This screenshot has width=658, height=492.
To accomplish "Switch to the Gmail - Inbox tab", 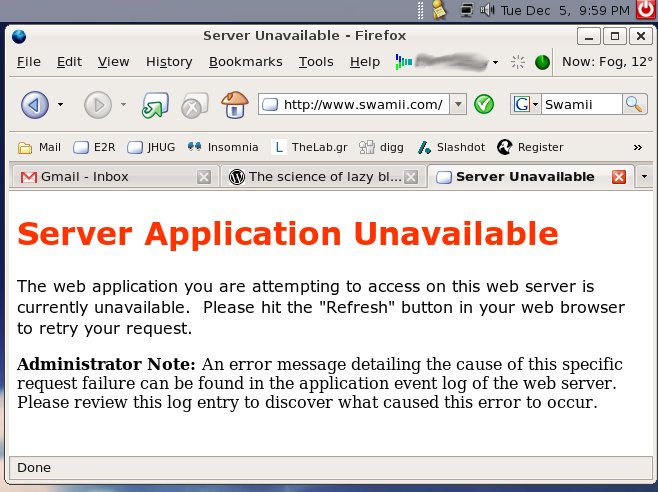I will [x=100, y=177].
